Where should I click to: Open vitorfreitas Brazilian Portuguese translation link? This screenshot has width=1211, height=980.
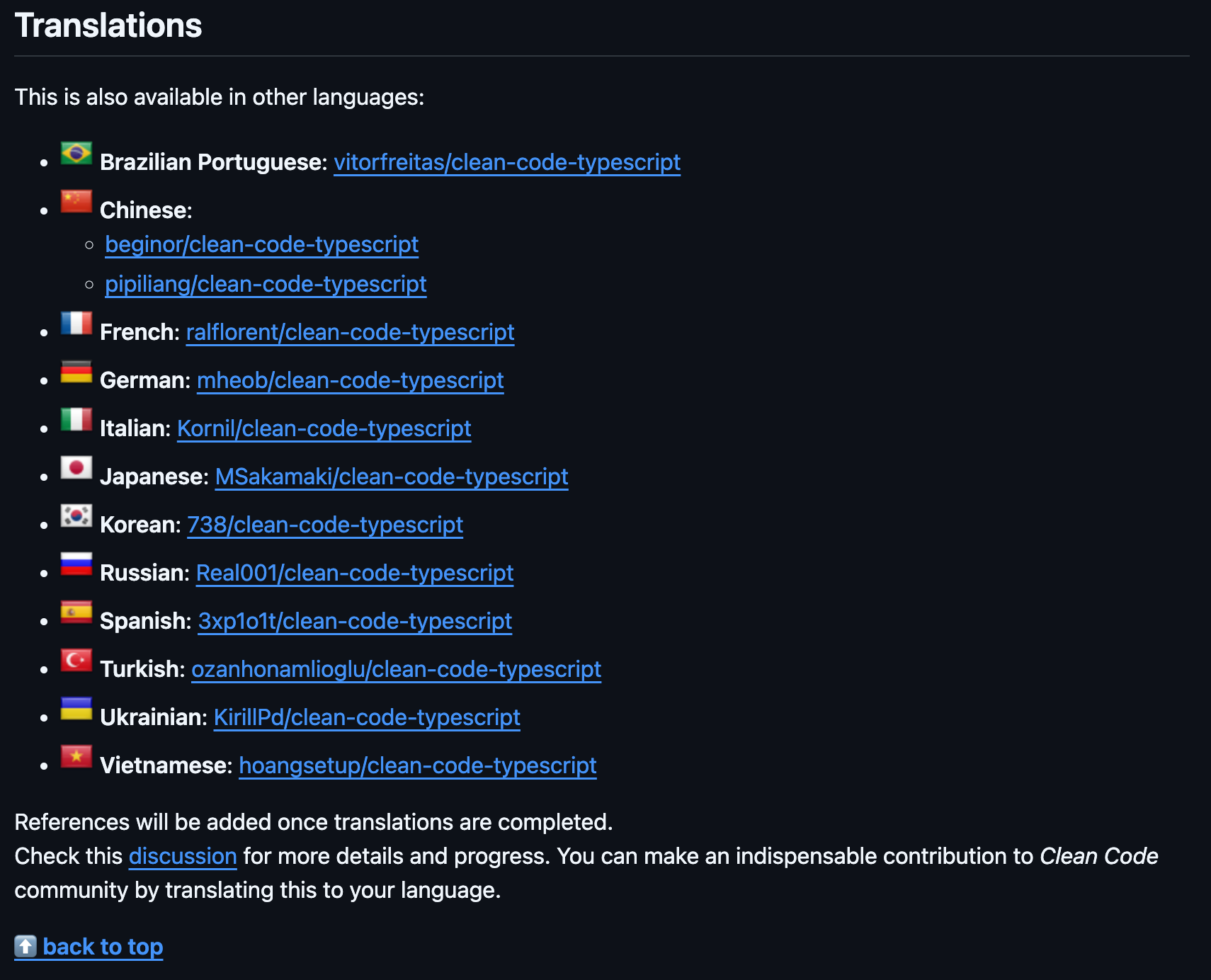[506, 162]
